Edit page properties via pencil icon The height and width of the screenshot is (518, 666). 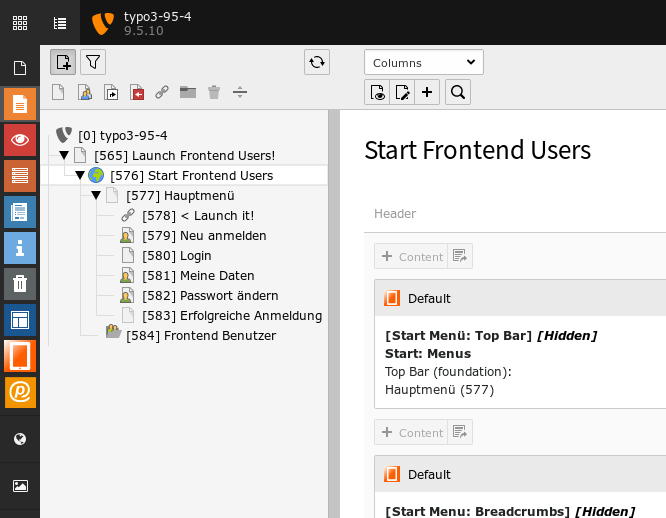click(403, 93)
